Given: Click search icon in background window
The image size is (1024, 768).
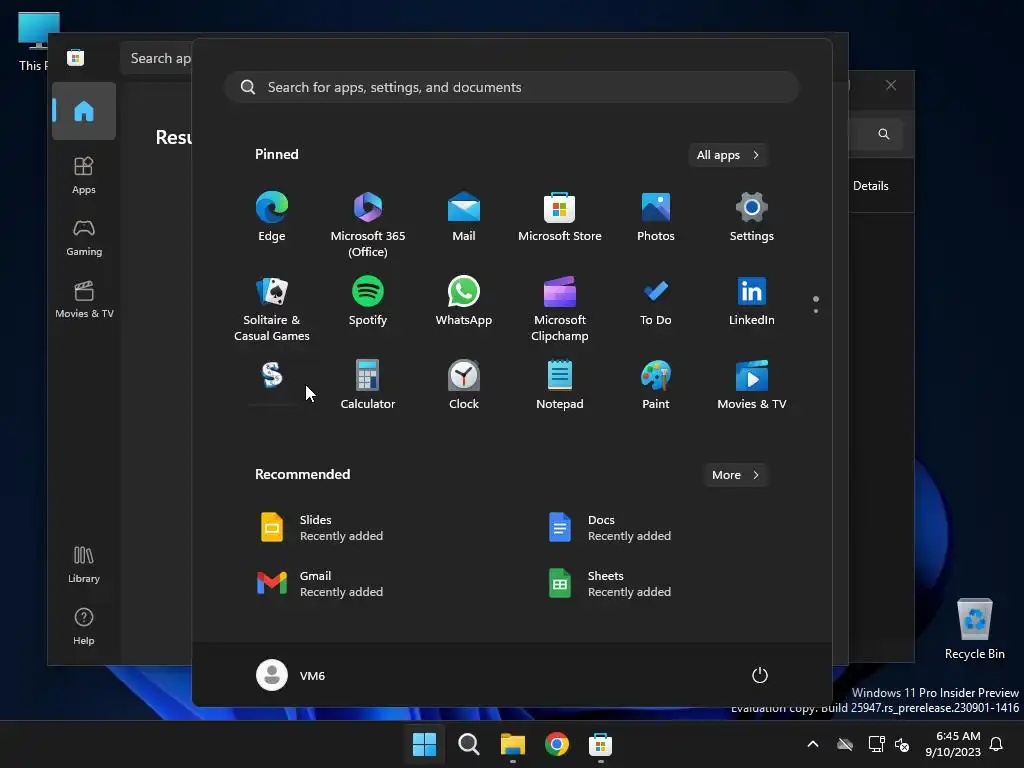Looking at the screenshot, I should click(884, 134).
